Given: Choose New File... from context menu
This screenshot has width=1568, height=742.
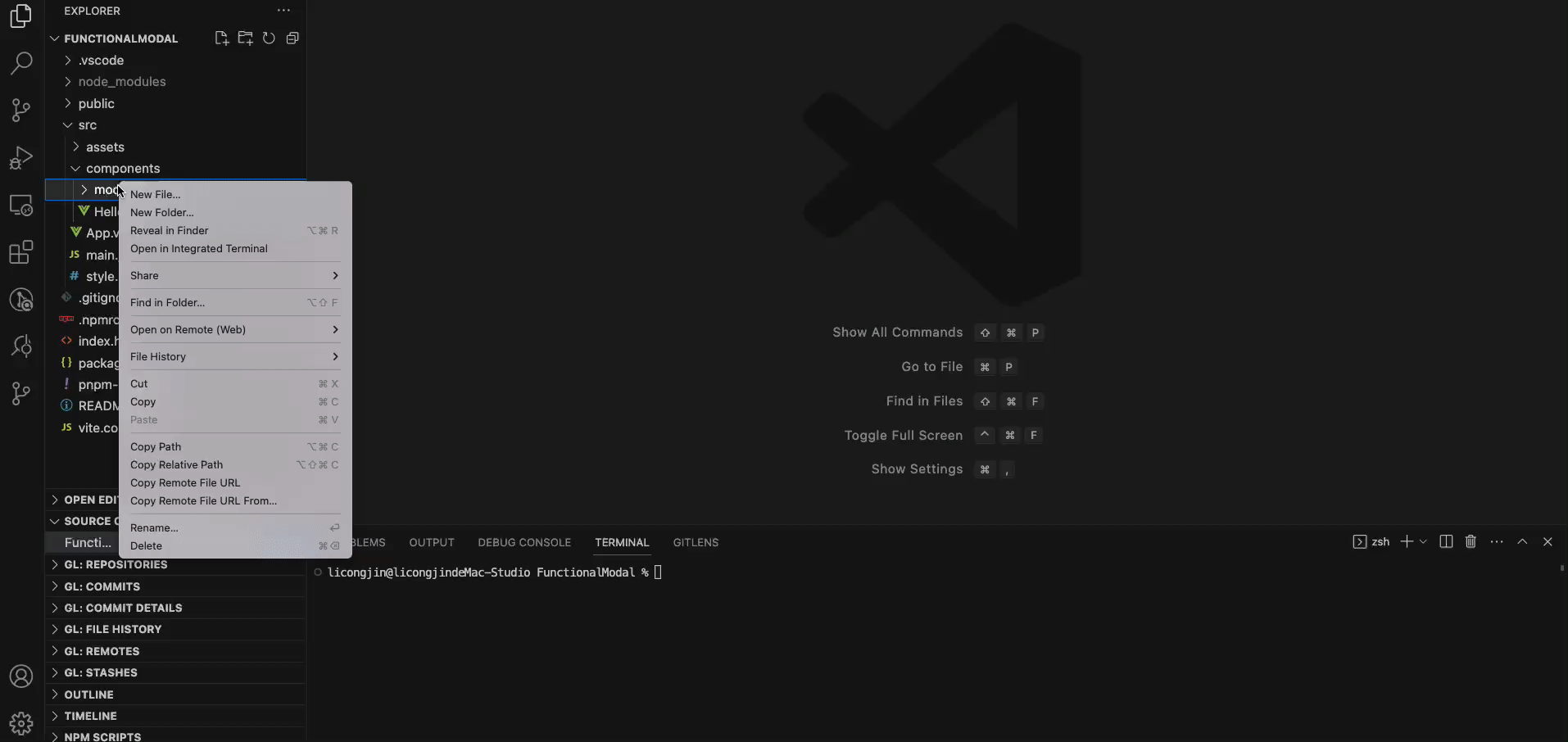Looking at the screenshot, I should [x=235, y=194].
